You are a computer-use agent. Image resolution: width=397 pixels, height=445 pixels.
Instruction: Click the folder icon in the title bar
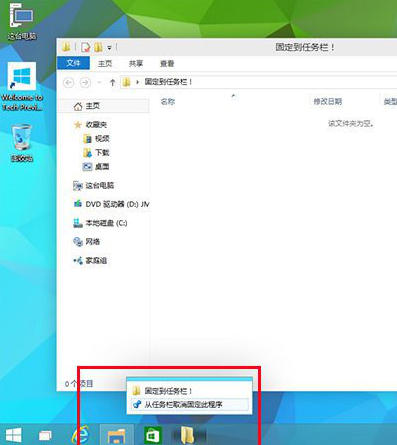pyautogui.click(x=66, y=47)
